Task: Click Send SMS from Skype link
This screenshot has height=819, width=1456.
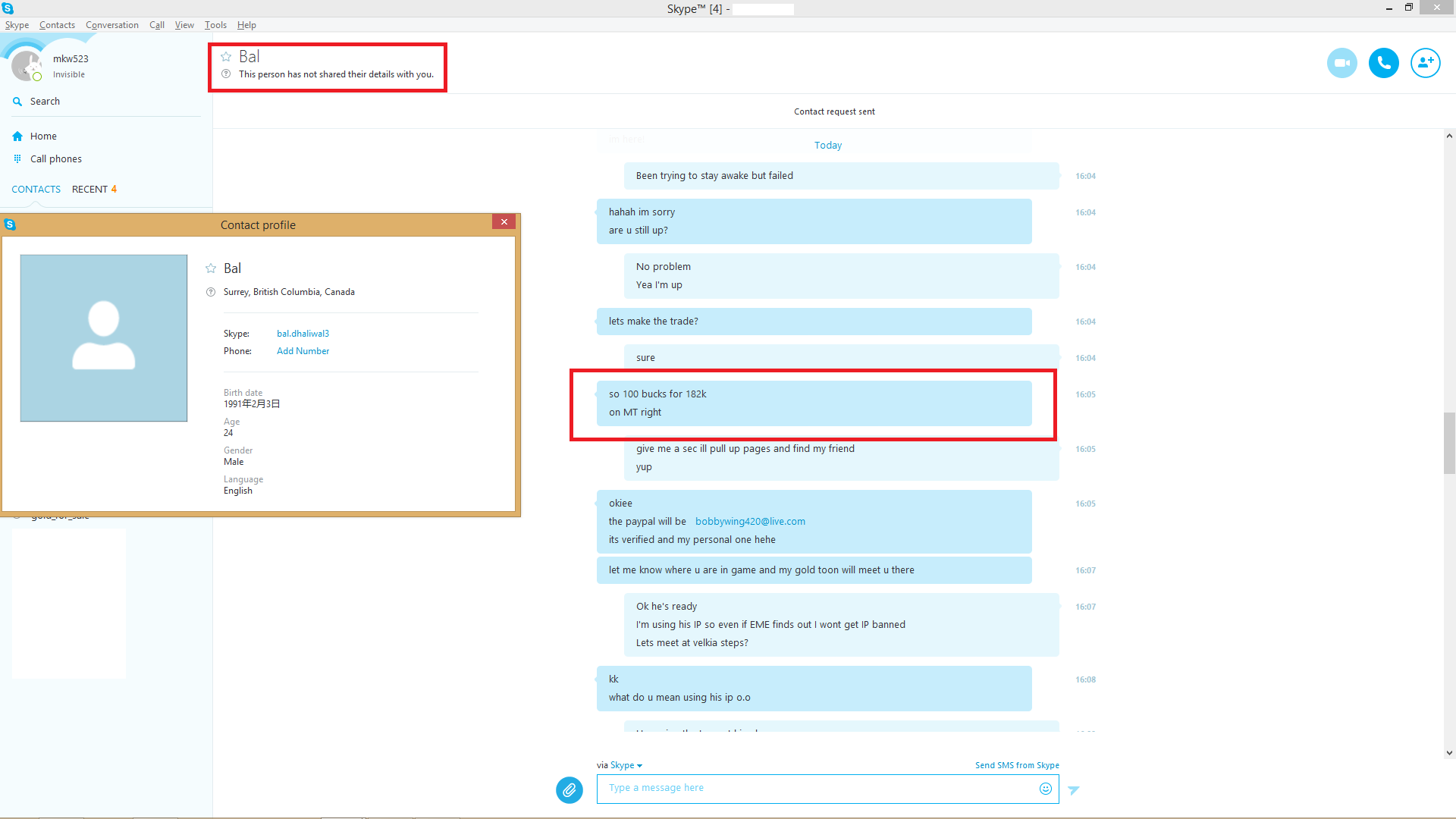Action: tap(1017, 766)
